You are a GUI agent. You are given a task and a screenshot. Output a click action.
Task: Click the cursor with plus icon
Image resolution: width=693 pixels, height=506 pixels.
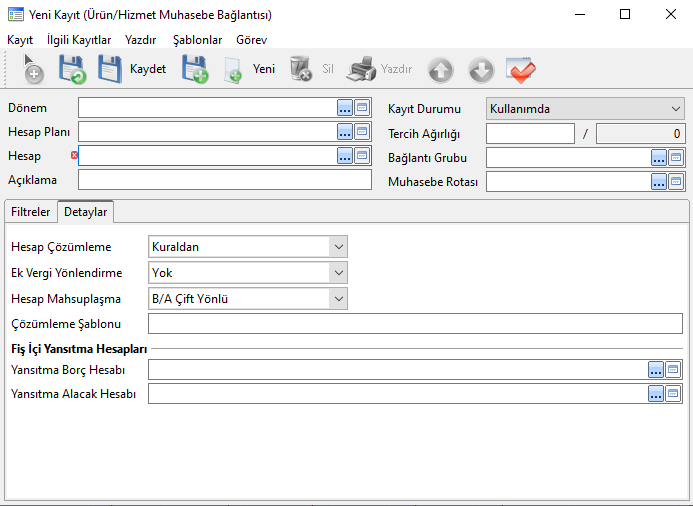click(31, 69)
